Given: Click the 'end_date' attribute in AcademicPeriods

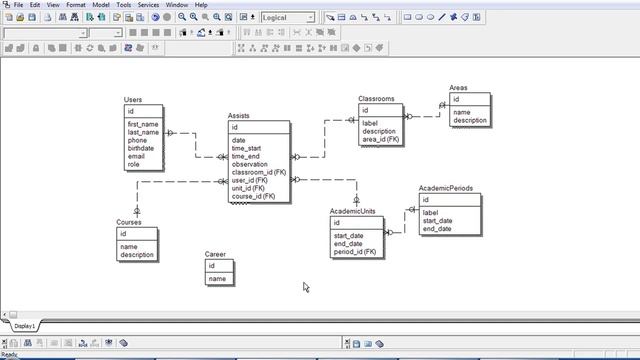Looking at the screenshot, I should pyautogui.click(x=437, y=229).
